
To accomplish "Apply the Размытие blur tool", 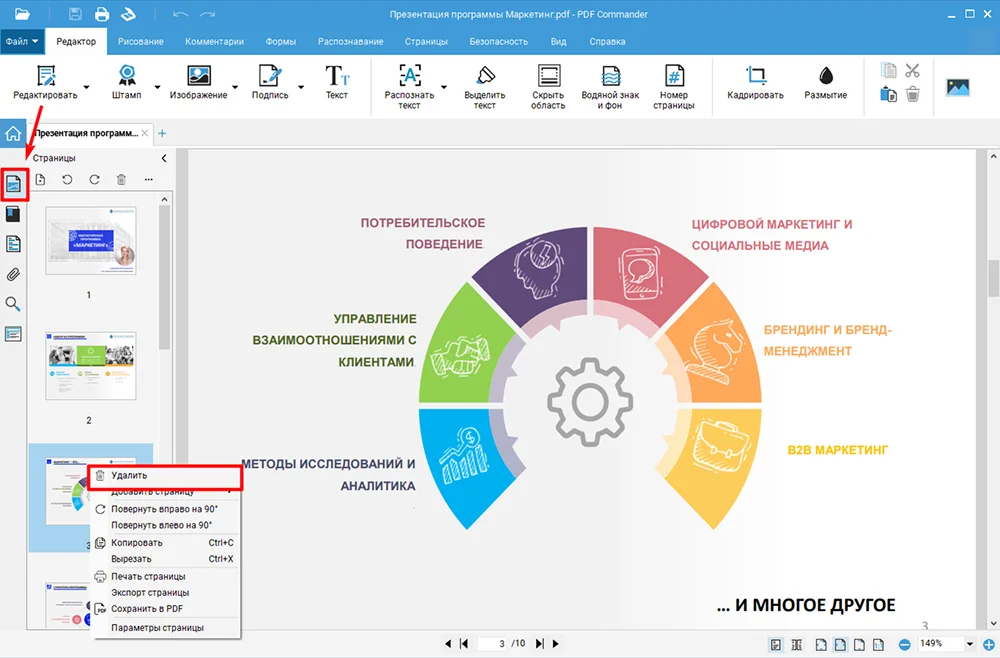I will click(x=825, y=82).
